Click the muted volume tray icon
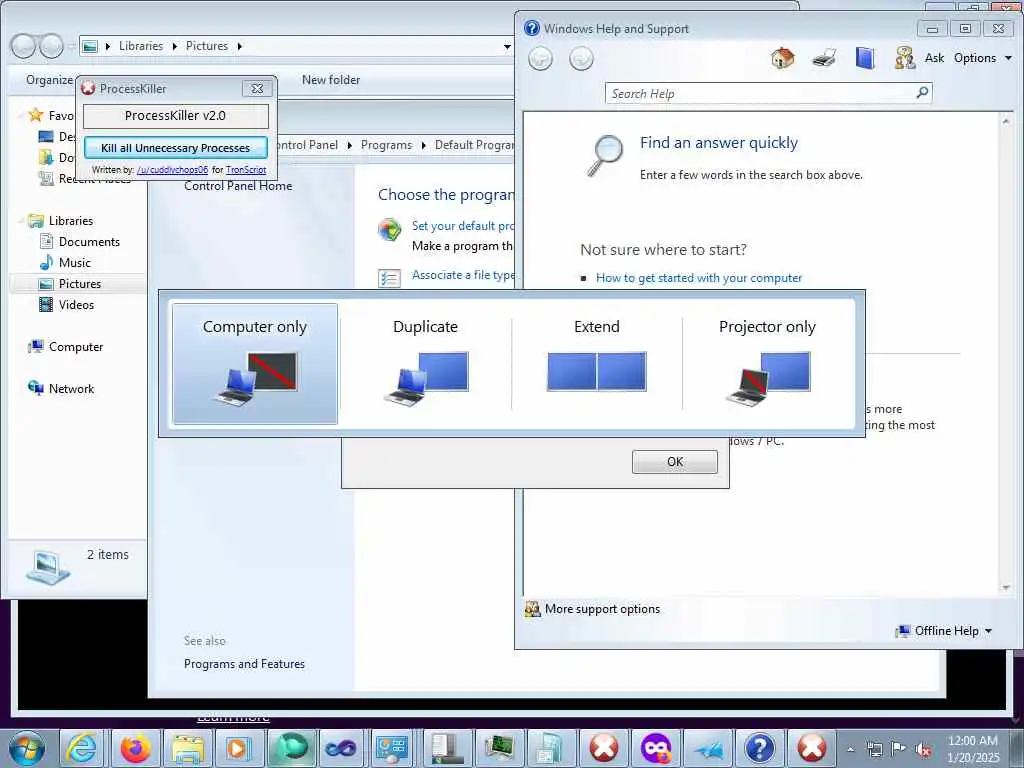1024x768 pixels. click(923, 750)
